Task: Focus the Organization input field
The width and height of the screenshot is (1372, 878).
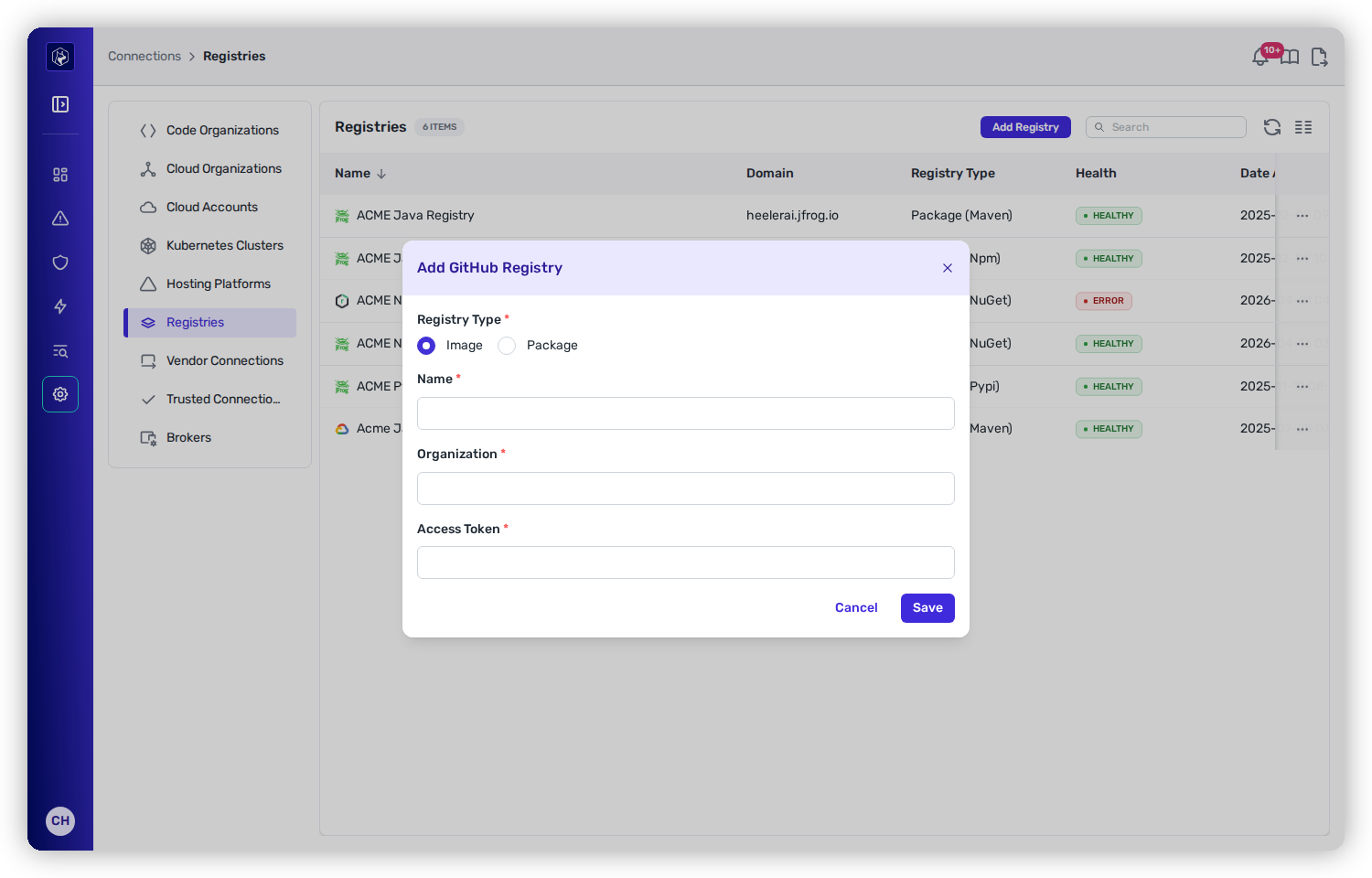Action: (686, 488)
